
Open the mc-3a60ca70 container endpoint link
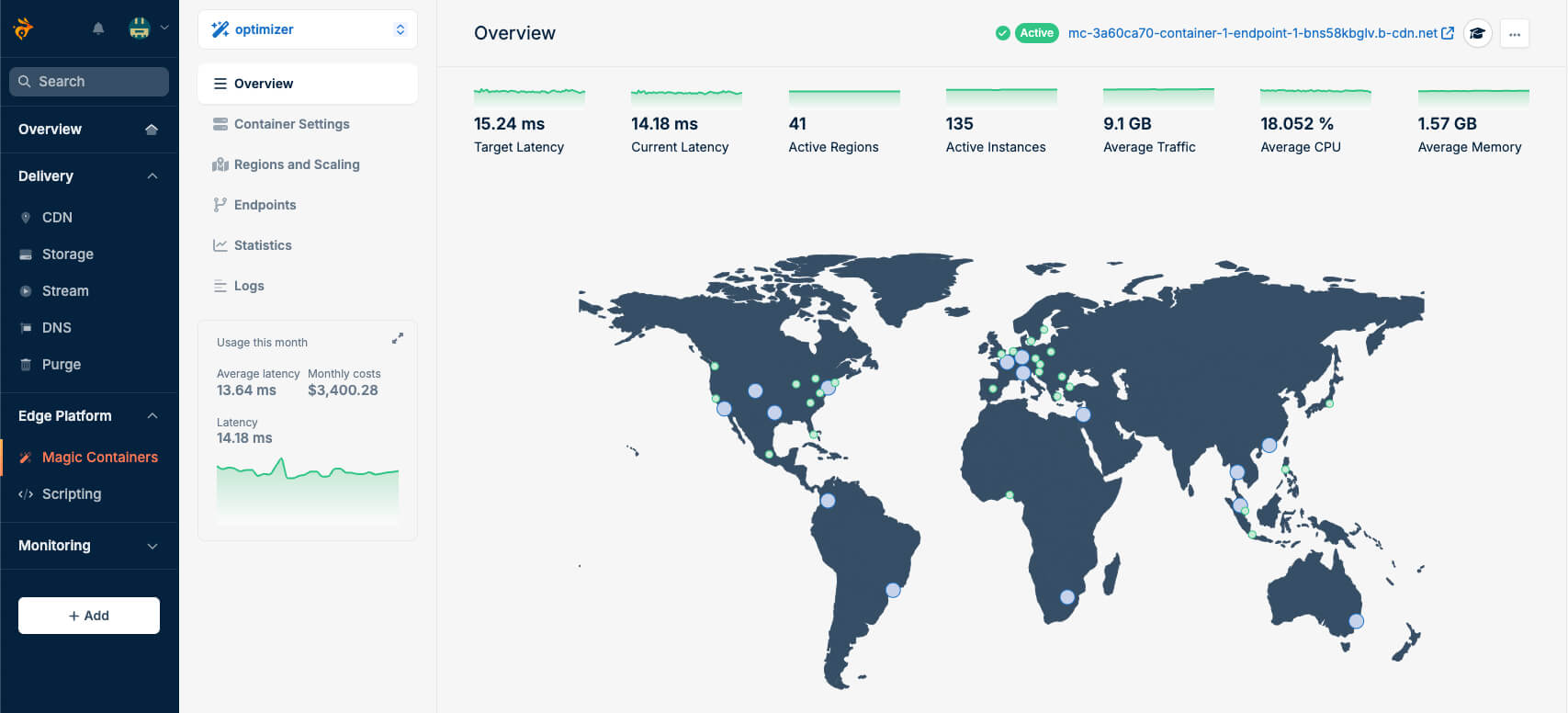1252,33
